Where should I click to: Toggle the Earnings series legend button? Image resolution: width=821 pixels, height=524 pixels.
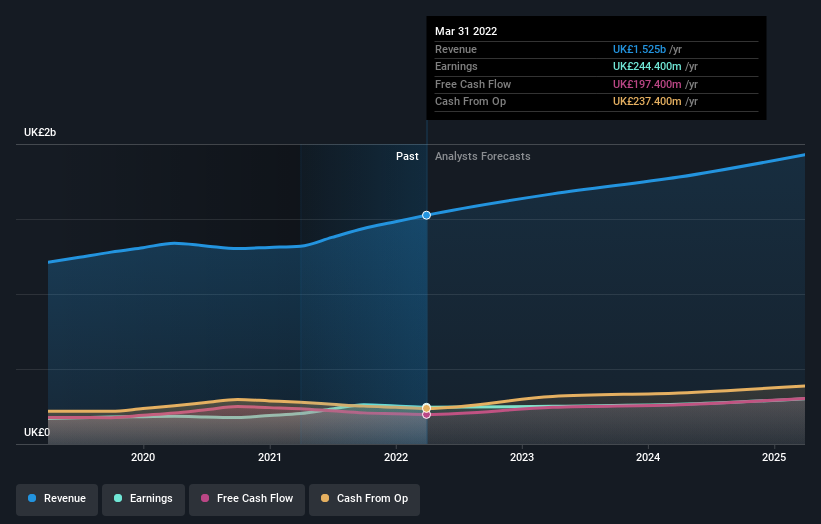[143, 499]
